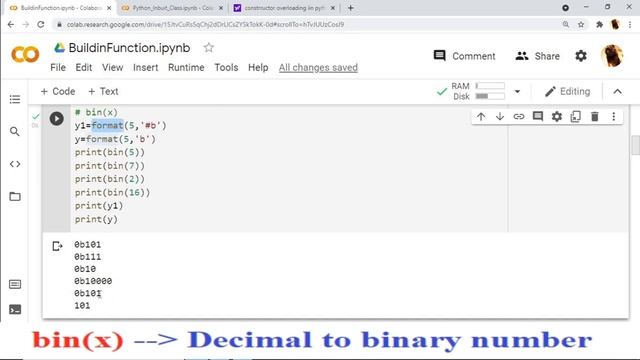Click the RAM usage indicator bar

tap(490, 86)
